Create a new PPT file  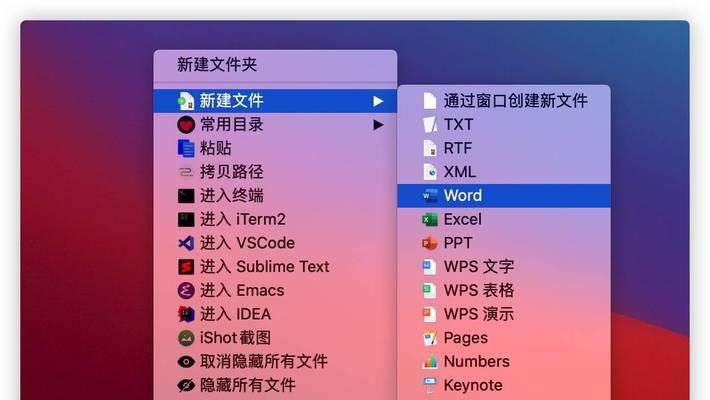tap(504, 243)
